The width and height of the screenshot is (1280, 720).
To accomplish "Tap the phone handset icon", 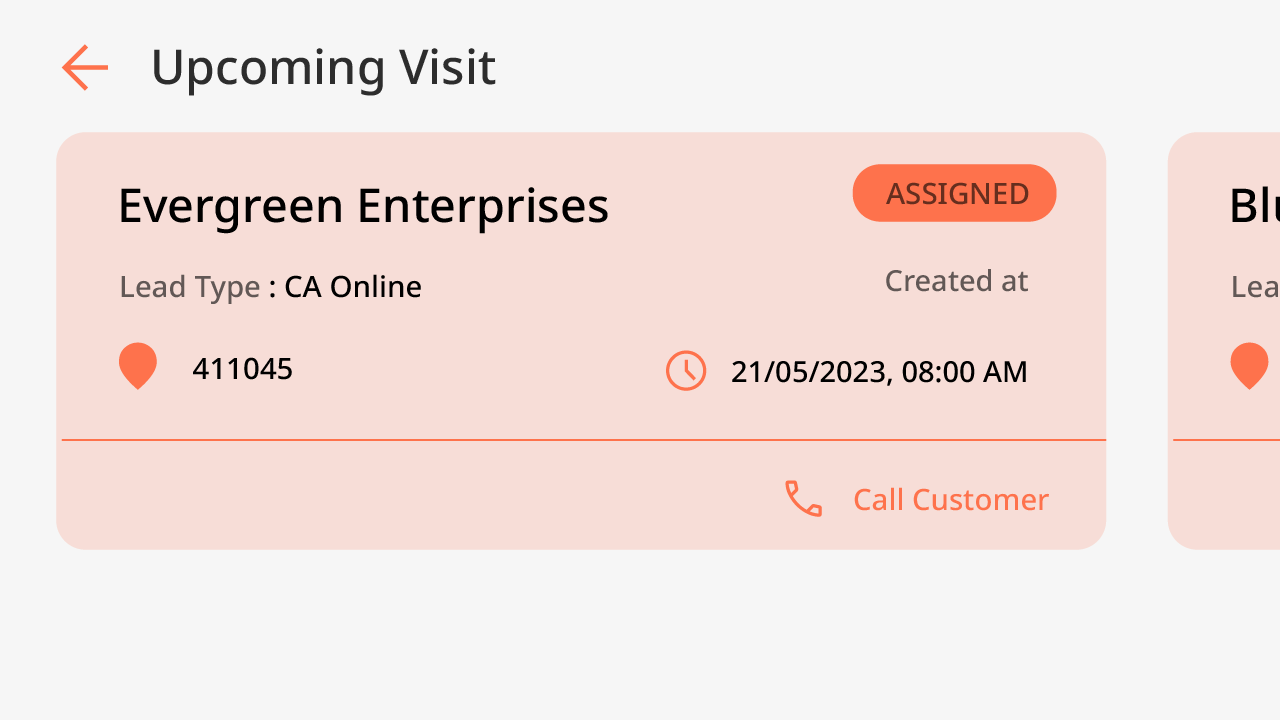I will tap(803, 499).
